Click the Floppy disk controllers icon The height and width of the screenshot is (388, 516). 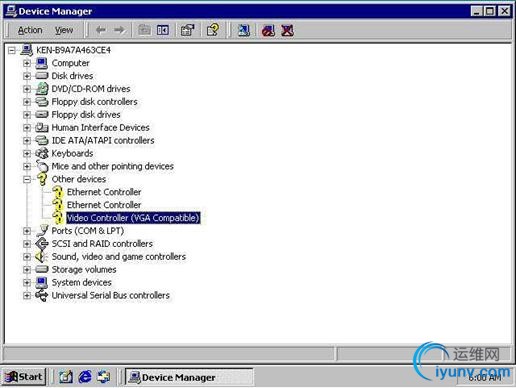(x=42, y=102)
